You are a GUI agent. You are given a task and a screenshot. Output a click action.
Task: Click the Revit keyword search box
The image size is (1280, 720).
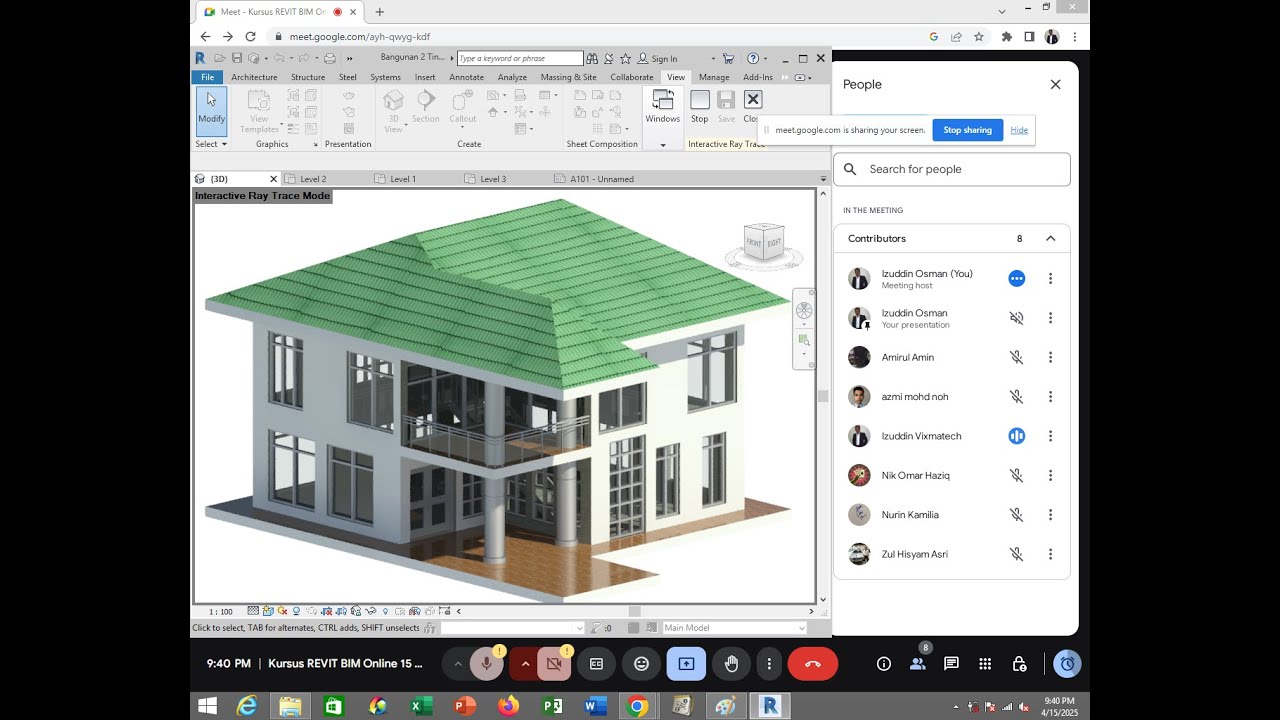pyautogui.click(x=520, y=58)
